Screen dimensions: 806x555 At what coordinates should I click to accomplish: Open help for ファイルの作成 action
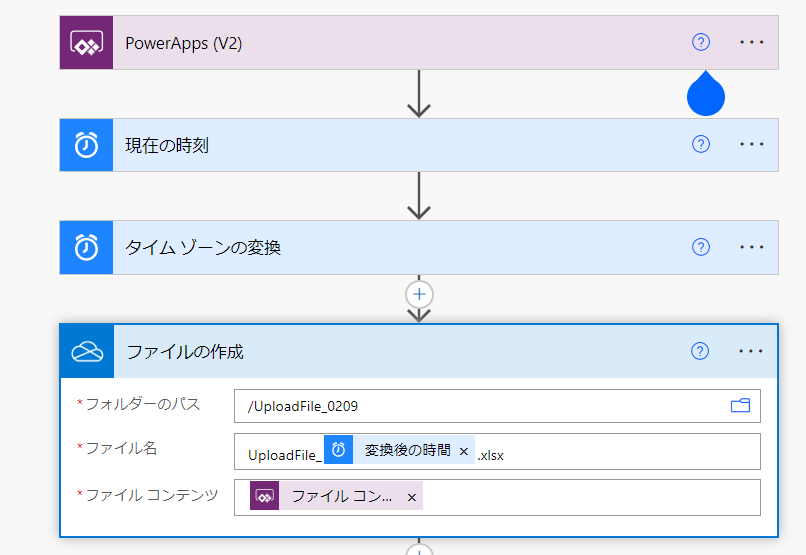click(700, 351)
